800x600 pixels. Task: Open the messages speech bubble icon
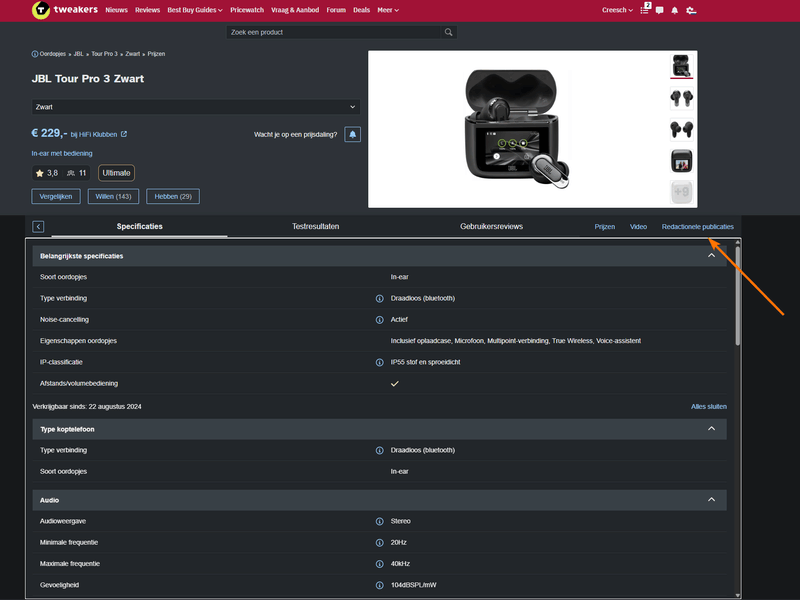coord(660,10)
